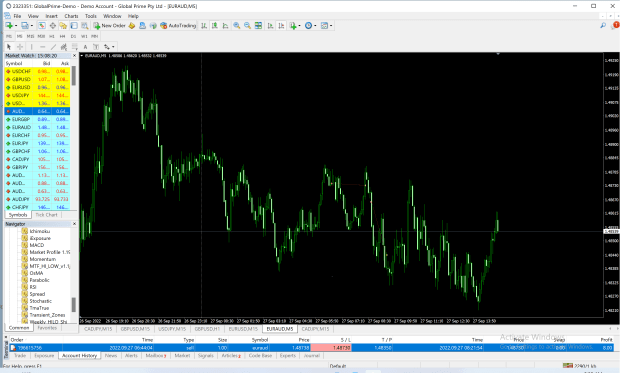Select the W1 timeframe button
The height and width of the screenshot is (373, 625).
tap(84, 36)
